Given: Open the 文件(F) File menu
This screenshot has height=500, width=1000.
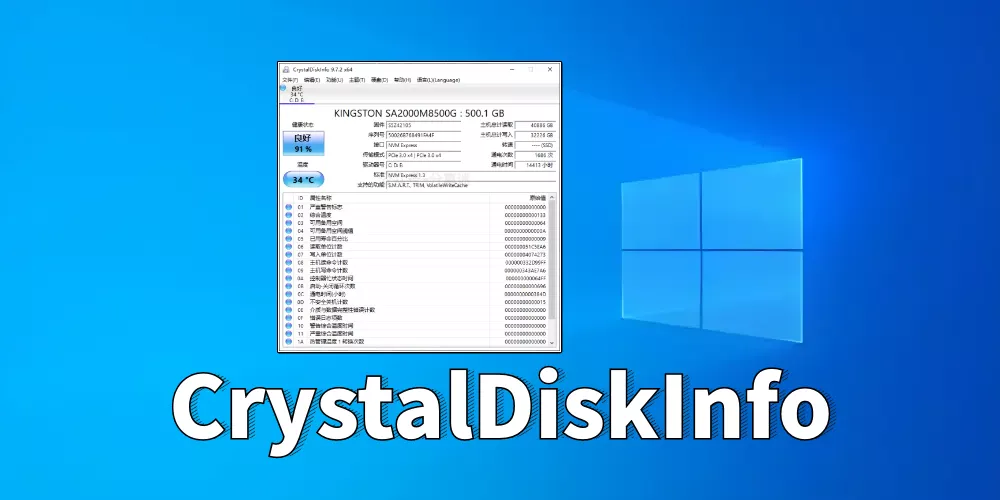Looking at the screenshot, I should coord(290,80).
